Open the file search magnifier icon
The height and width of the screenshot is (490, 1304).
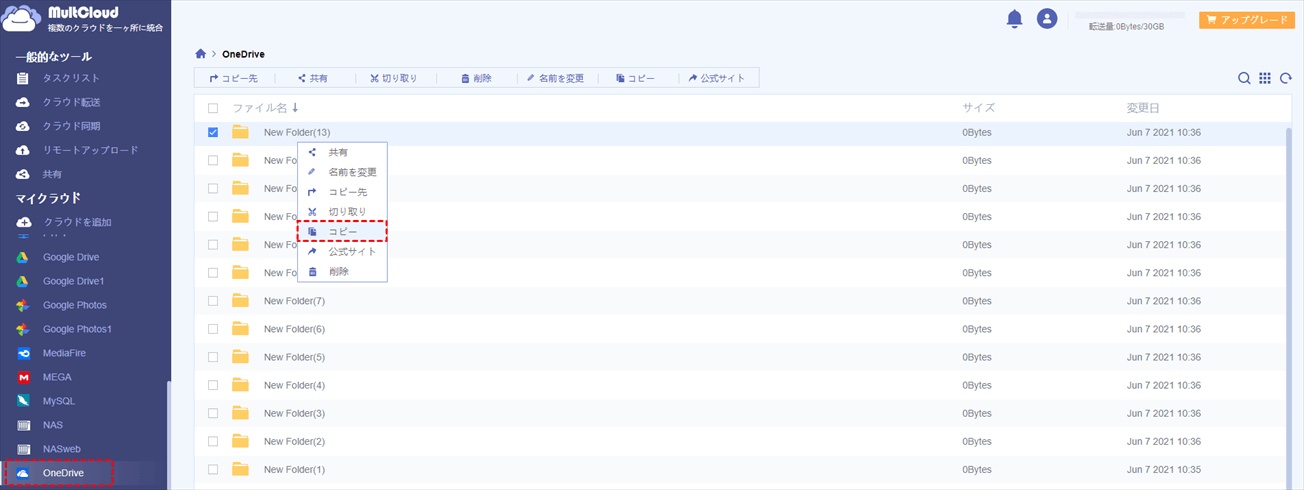pos(1244,78)
